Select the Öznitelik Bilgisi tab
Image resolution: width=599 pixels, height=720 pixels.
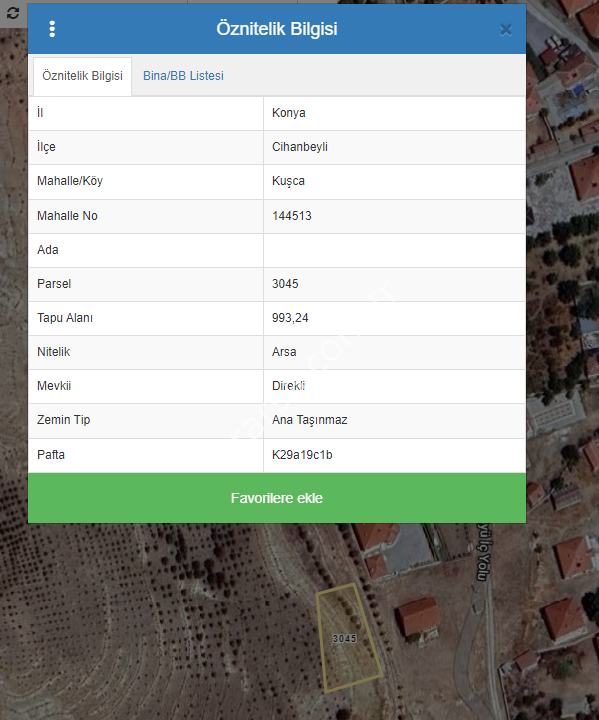click(83, 76)
